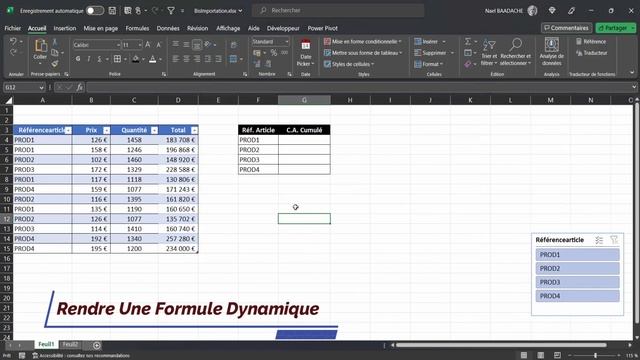Switch to the Power Pivot tab
Viewport: 640px width, 360px height.
click(322, 28)
